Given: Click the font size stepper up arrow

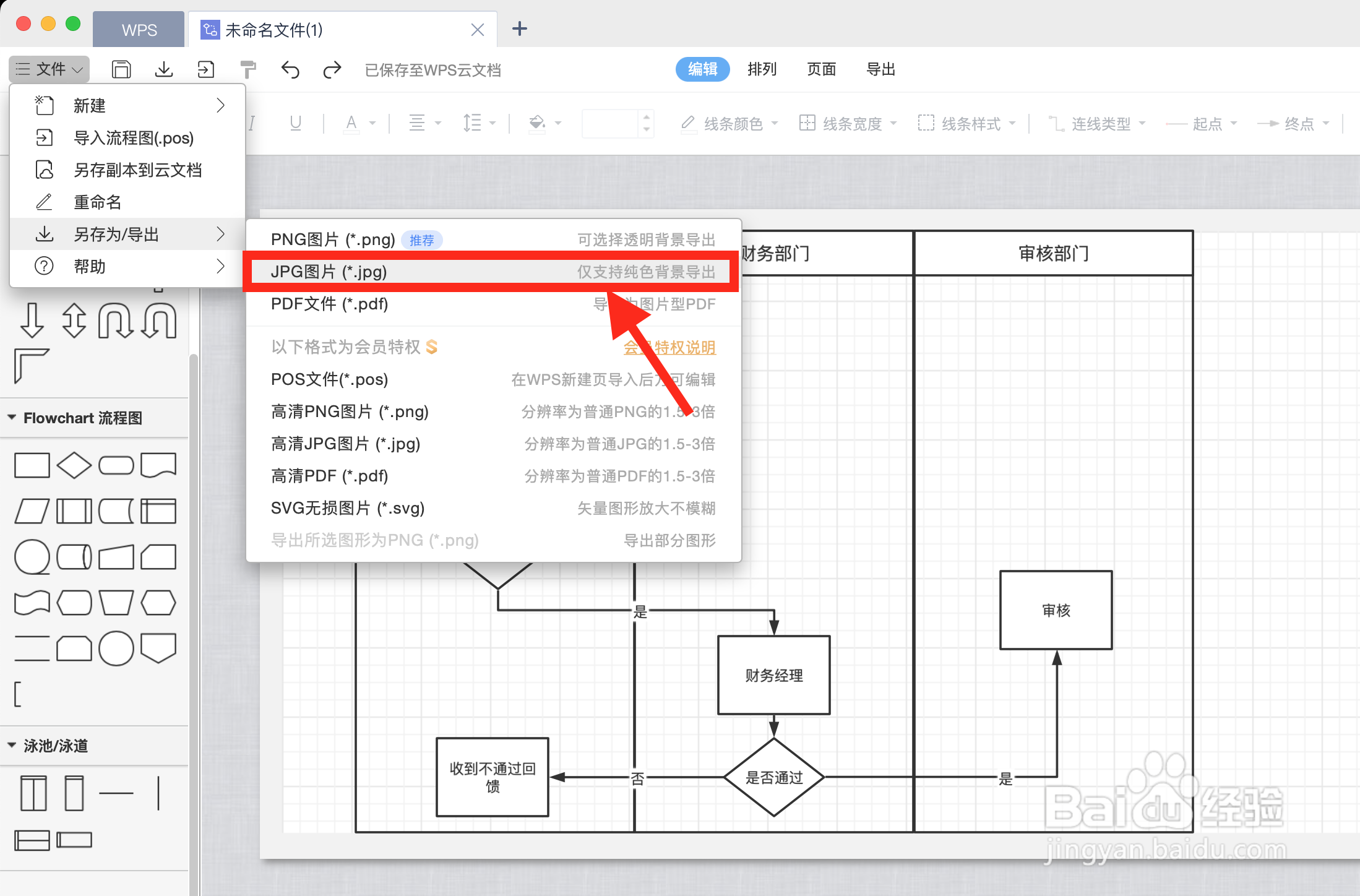Looking at the screenshot, I should (647, 117).
